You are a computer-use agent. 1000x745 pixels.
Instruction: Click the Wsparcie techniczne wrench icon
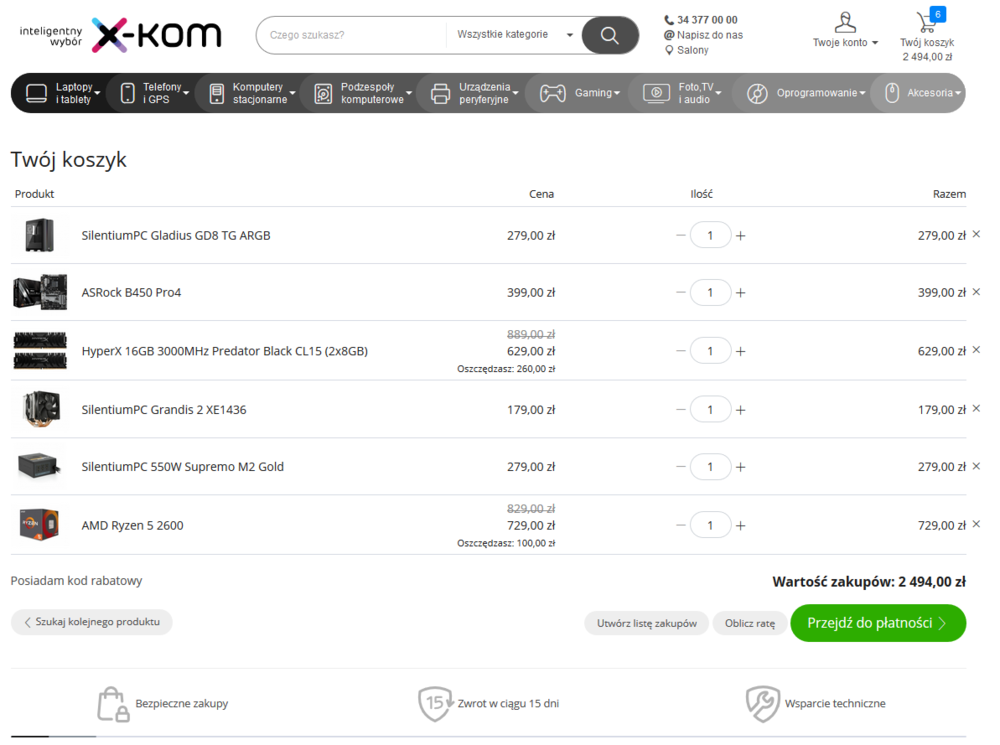point(763,704)
